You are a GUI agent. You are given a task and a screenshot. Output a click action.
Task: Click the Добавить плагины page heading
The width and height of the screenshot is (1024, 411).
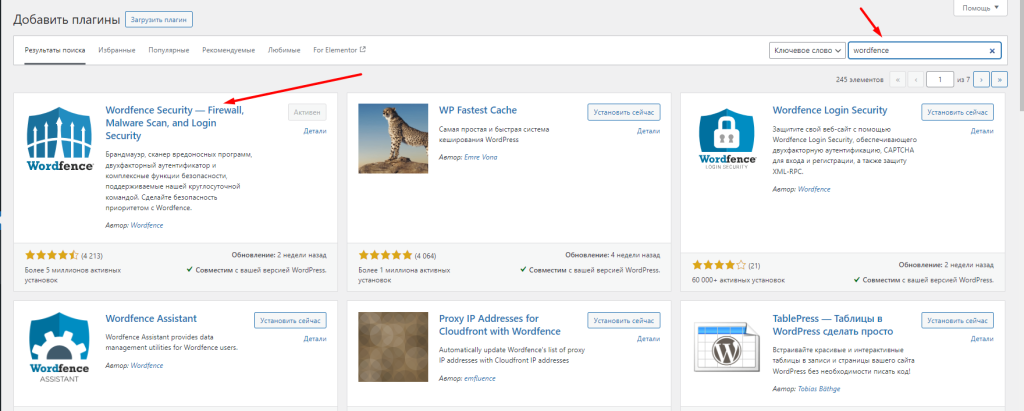click(67, 20)
